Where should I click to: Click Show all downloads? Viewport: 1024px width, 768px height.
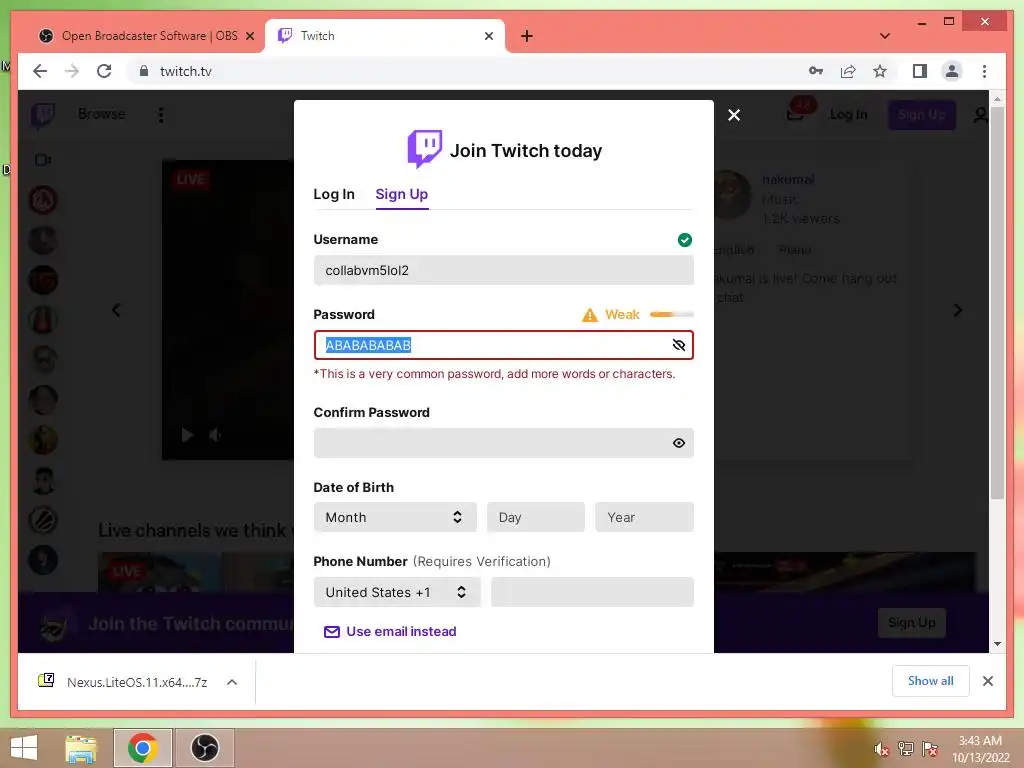point(931,681)
